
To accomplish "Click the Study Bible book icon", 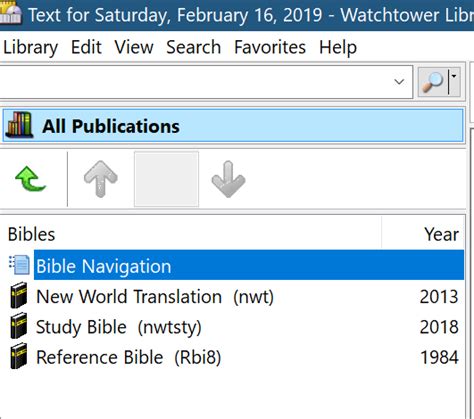I will pyautogui.click(x=19, y=326).
